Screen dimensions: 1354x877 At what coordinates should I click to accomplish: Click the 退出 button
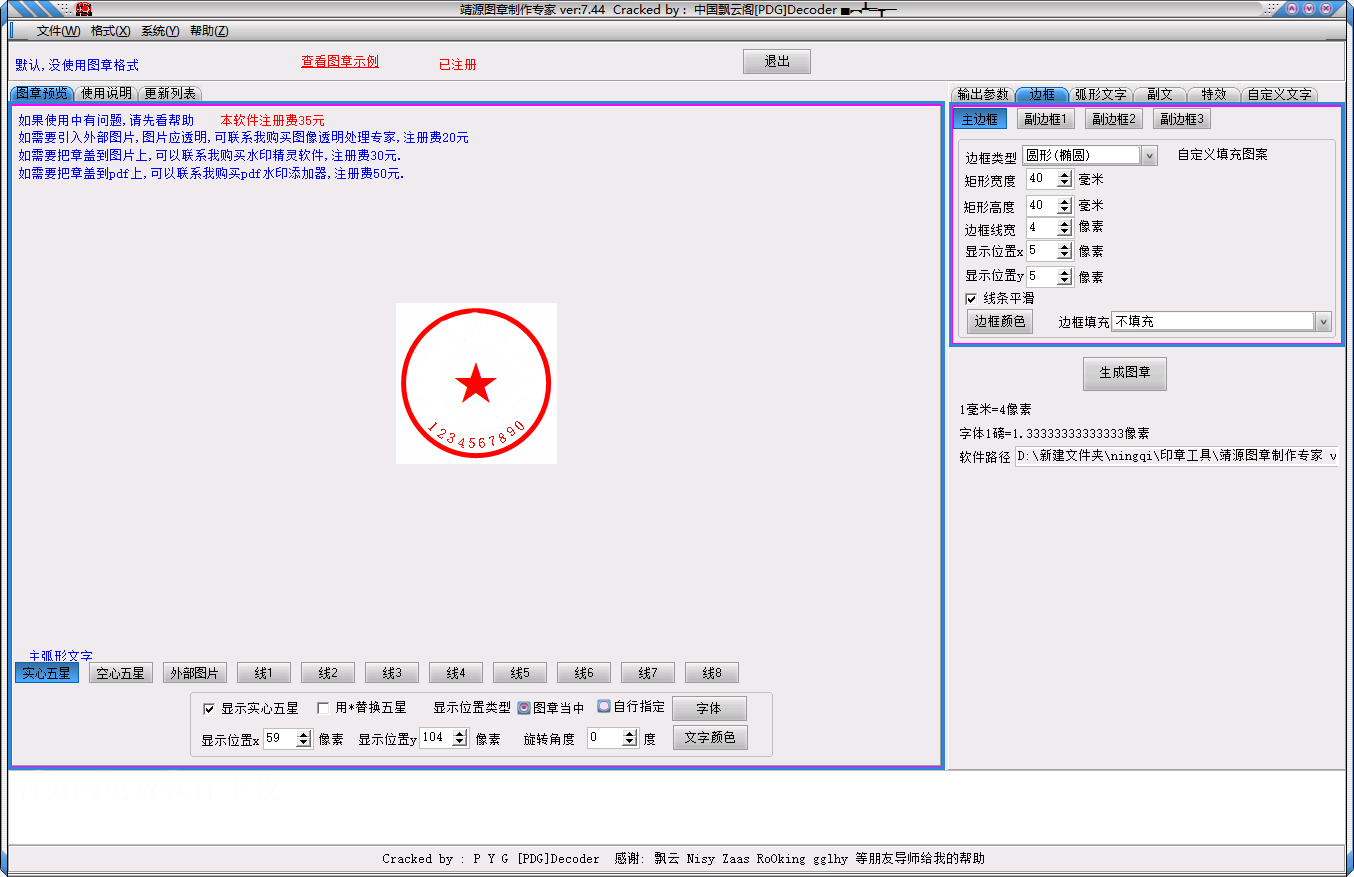click(x=777, y=61)
